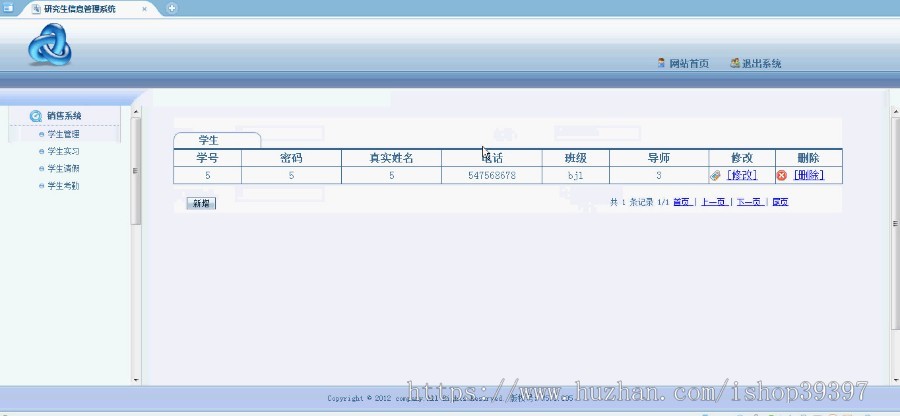Screen dimensions: 900x416
Task: Click the class cell bj1
Action: tap(575, 176)
